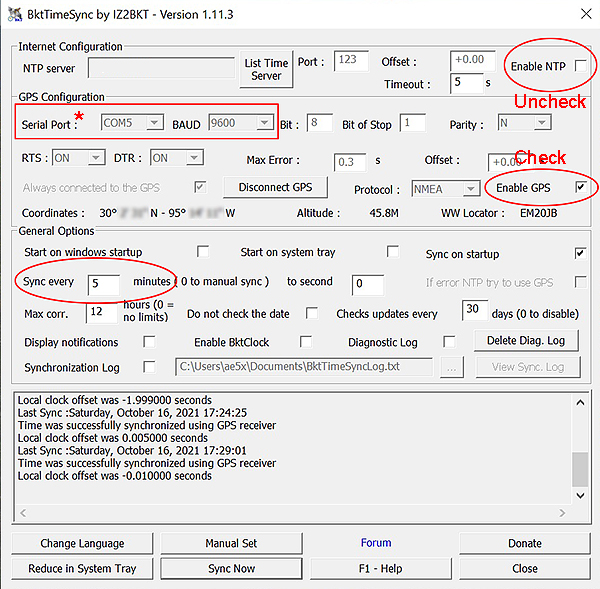The height and width of the screenshot is (589, 600).
Task: Click the NTP server input field
Action: [x=161, y=68]
